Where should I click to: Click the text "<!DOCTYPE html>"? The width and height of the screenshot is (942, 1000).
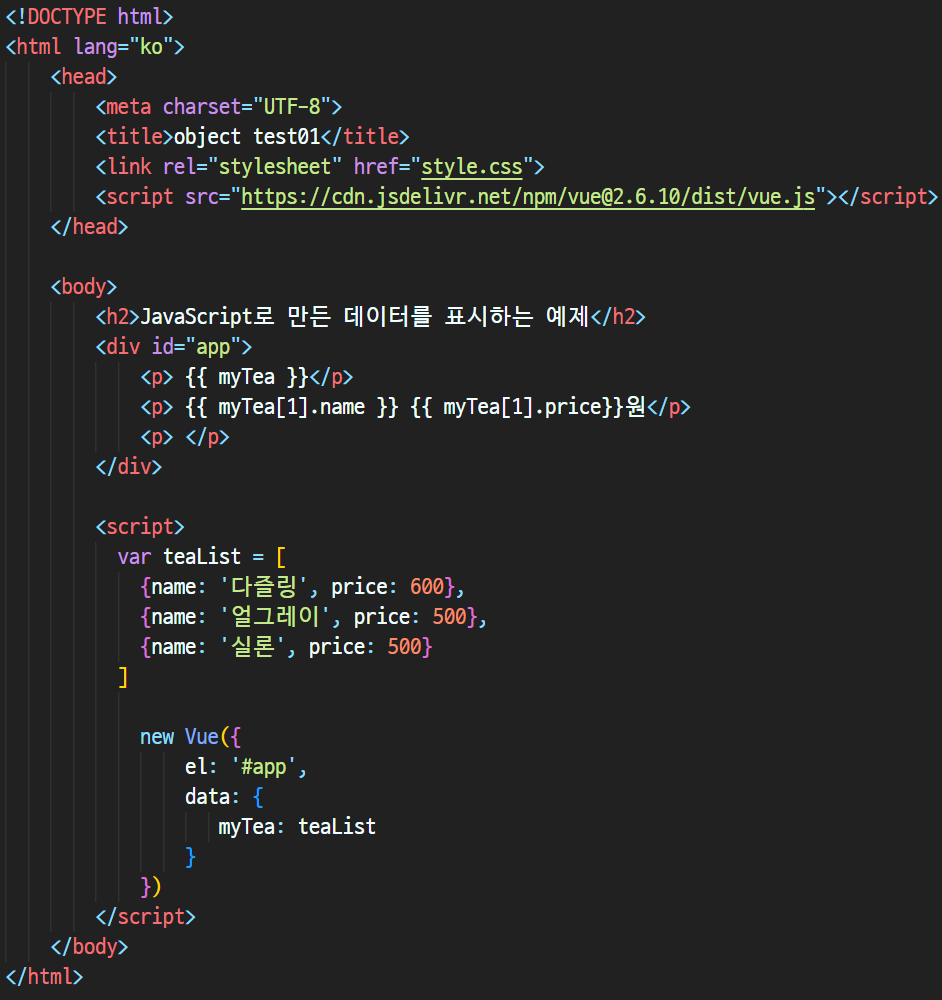(x=89, y=17)
